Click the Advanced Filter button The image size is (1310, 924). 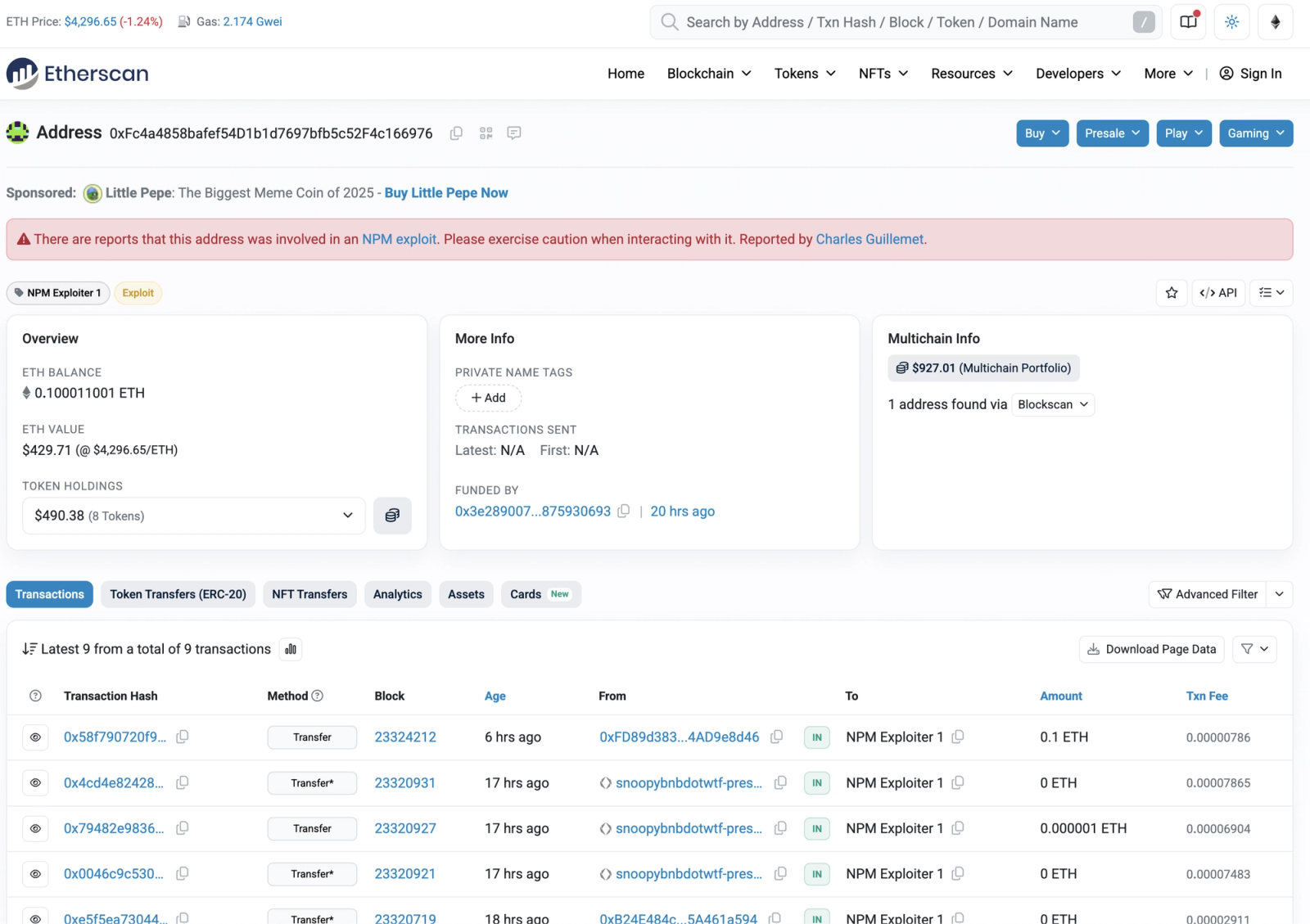point(1208,594)
